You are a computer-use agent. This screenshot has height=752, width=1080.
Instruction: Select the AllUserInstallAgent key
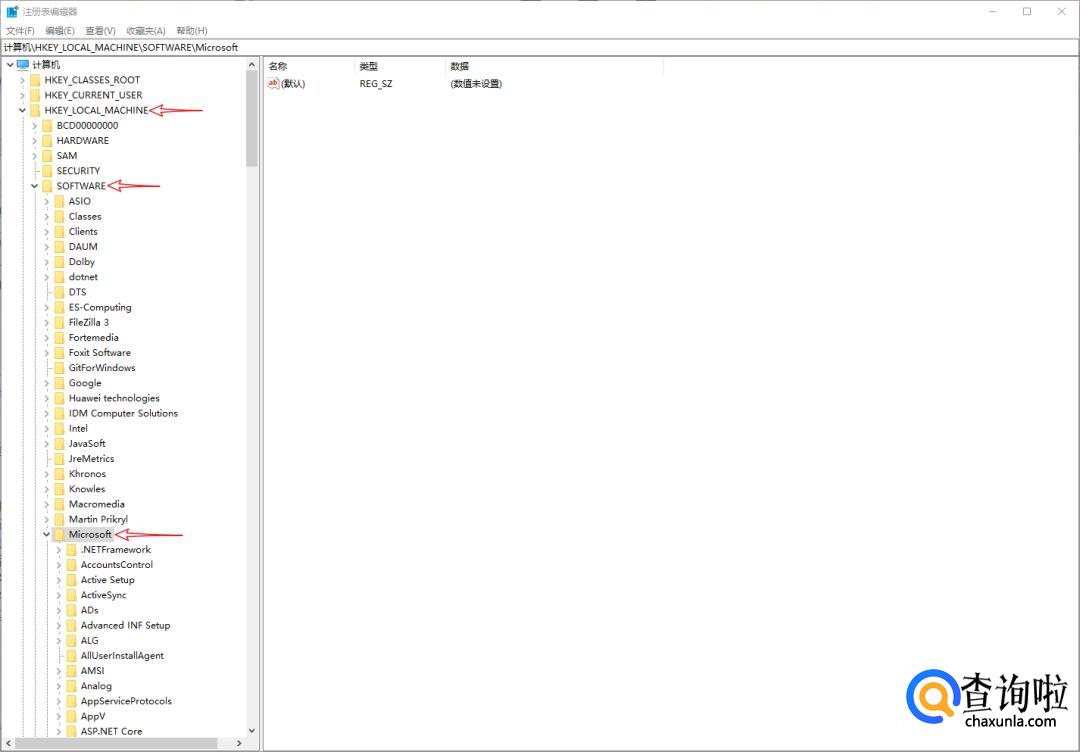(123, 656)
